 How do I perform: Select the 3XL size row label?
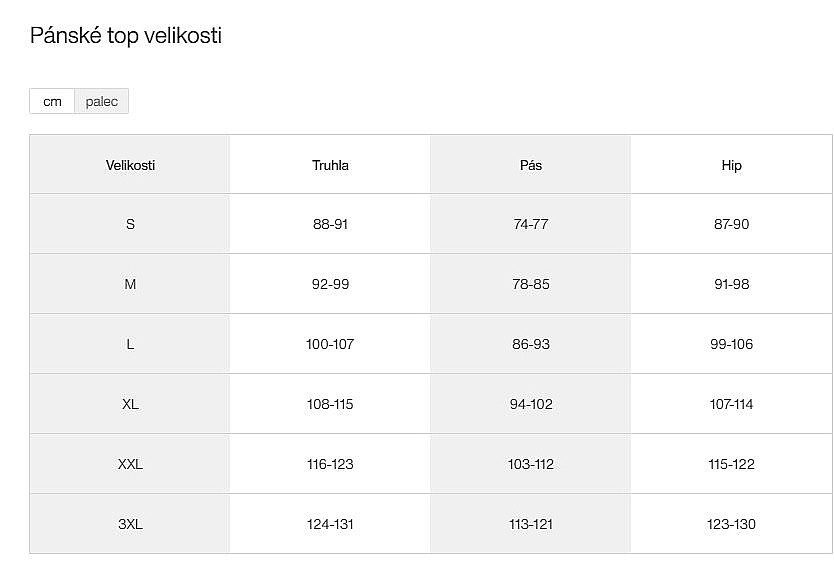coord(130,524)
